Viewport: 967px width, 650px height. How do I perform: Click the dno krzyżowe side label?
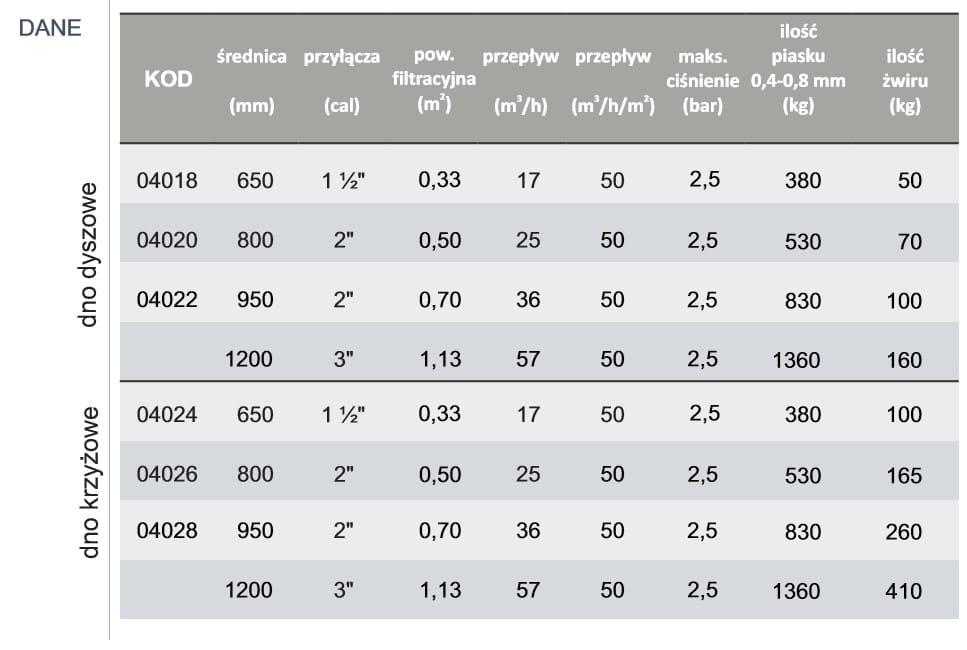(x=91, y=482)
